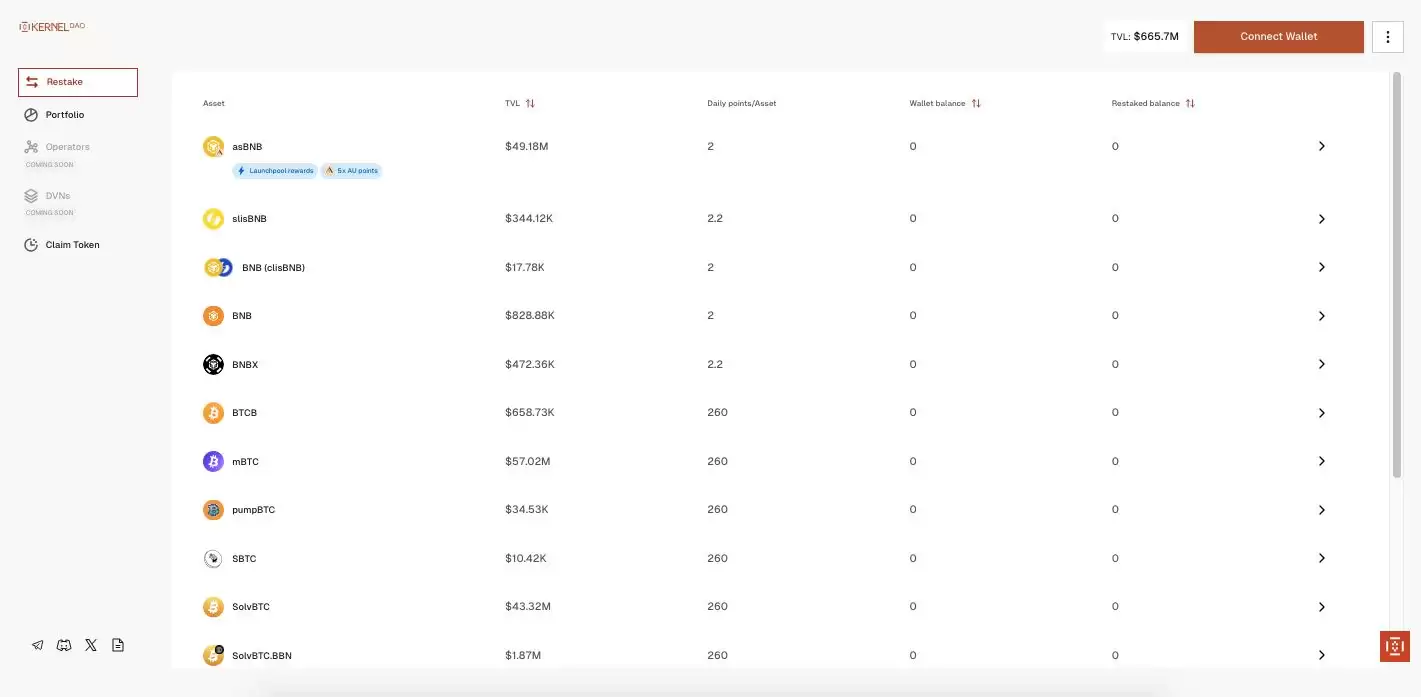This screenshot has height=697, width=1421.
Task: Open the three-dot more options menu
Action: click(1387, 37)
